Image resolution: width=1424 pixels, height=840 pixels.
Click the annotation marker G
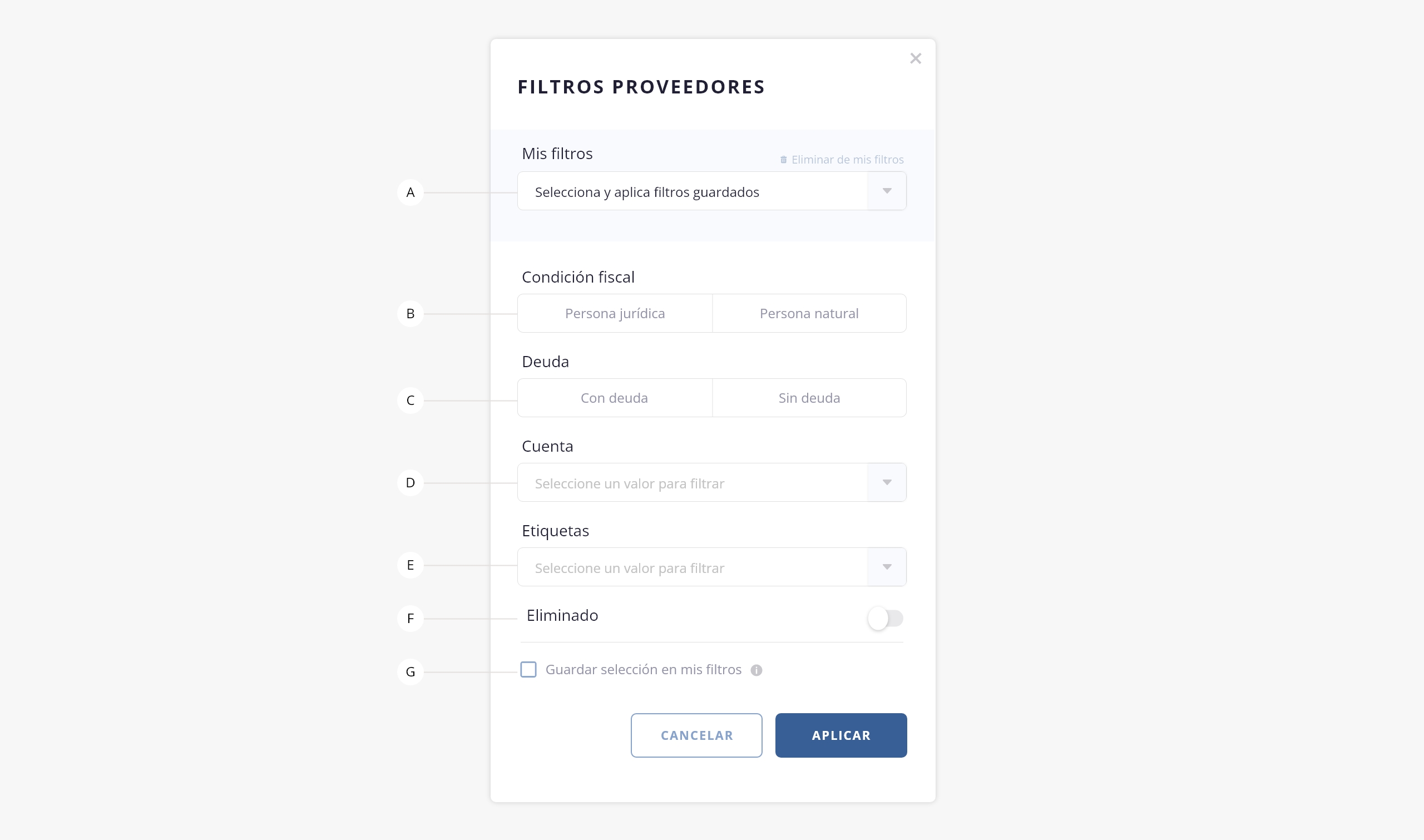coord(411,672)
